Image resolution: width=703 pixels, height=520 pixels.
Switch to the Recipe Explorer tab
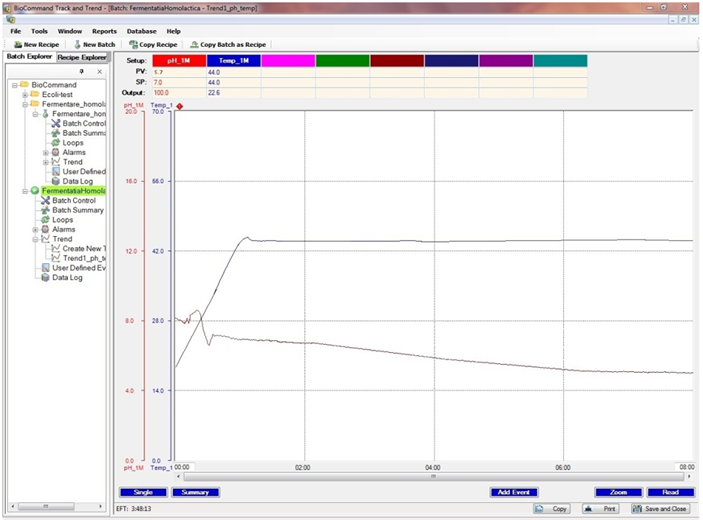[81, 58]
